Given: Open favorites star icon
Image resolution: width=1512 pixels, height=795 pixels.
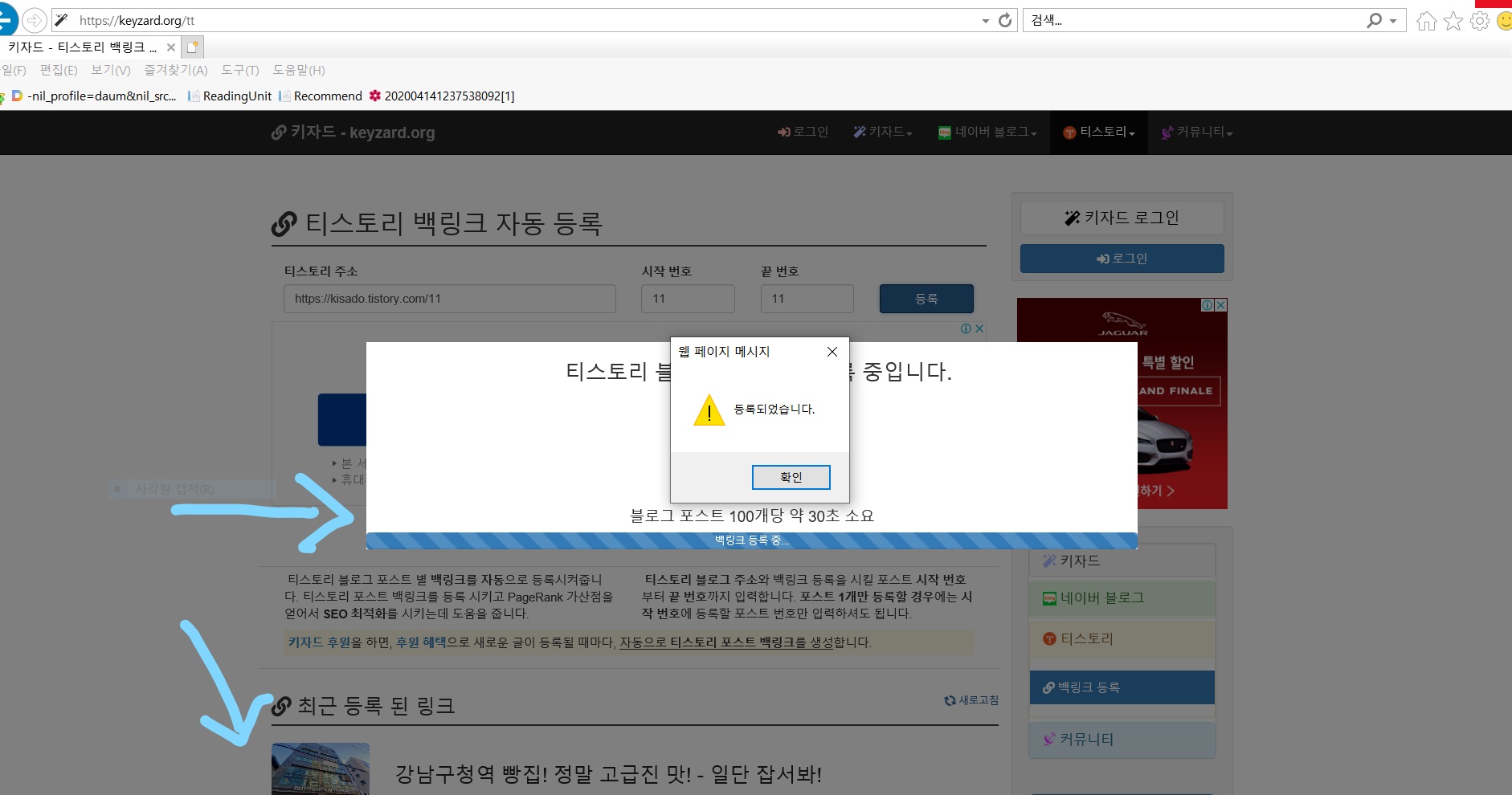Looking at the screenshot, I should [x=1453, y=21].
